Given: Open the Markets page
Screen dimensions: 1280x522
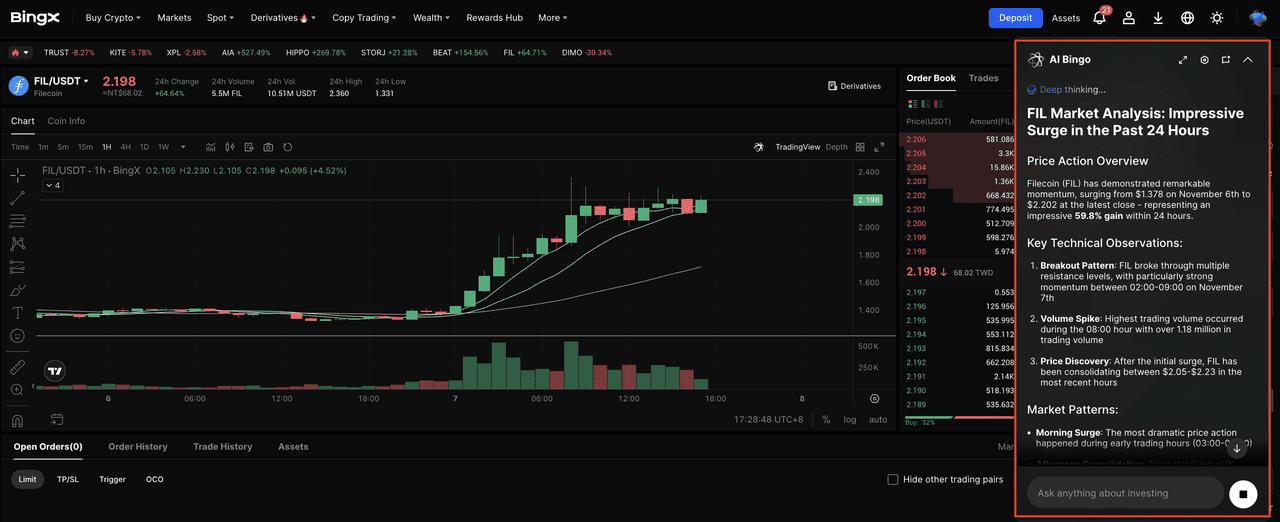Looking at the screenshot, I should (174, 18).
